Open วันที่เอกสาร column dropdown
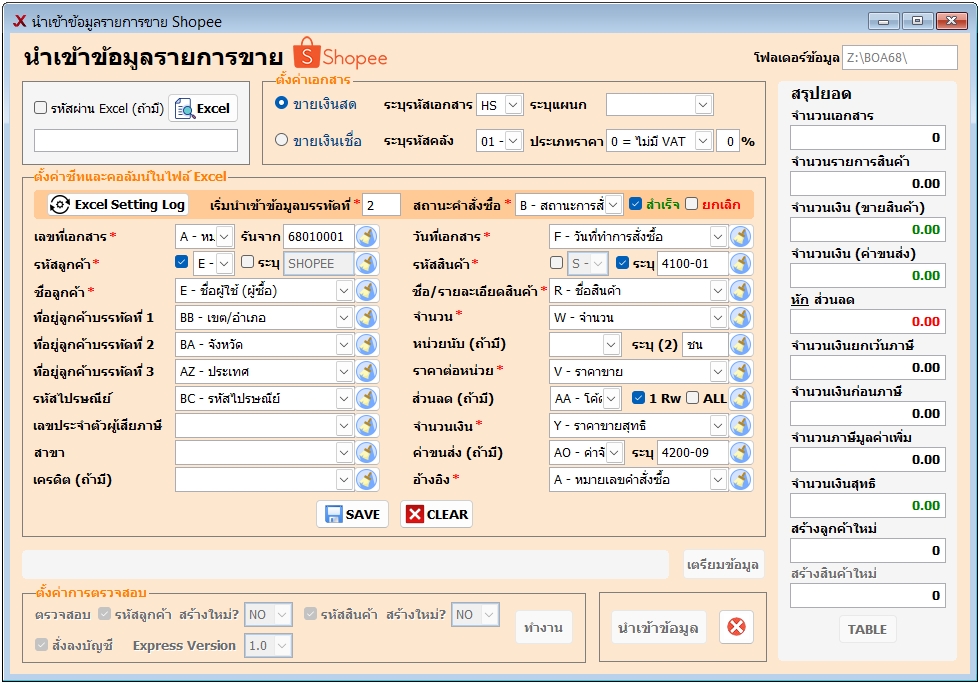This screenshot has height=685, width=979. (717, 237)
